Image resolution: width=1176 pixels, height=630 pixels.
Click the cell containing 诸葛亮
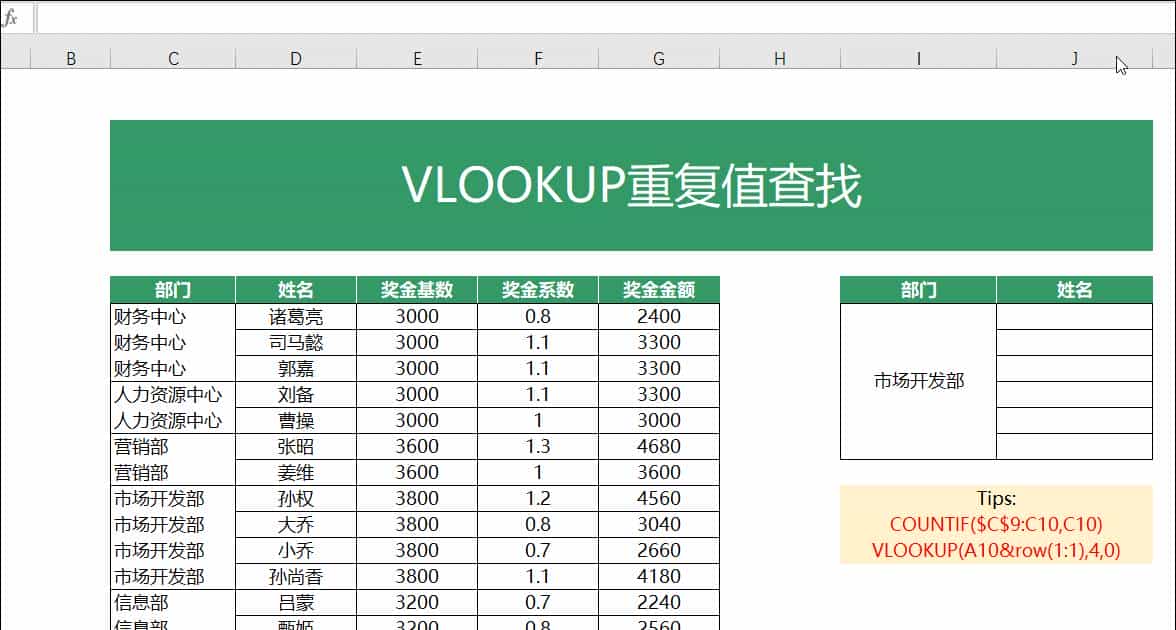(295, 315)
